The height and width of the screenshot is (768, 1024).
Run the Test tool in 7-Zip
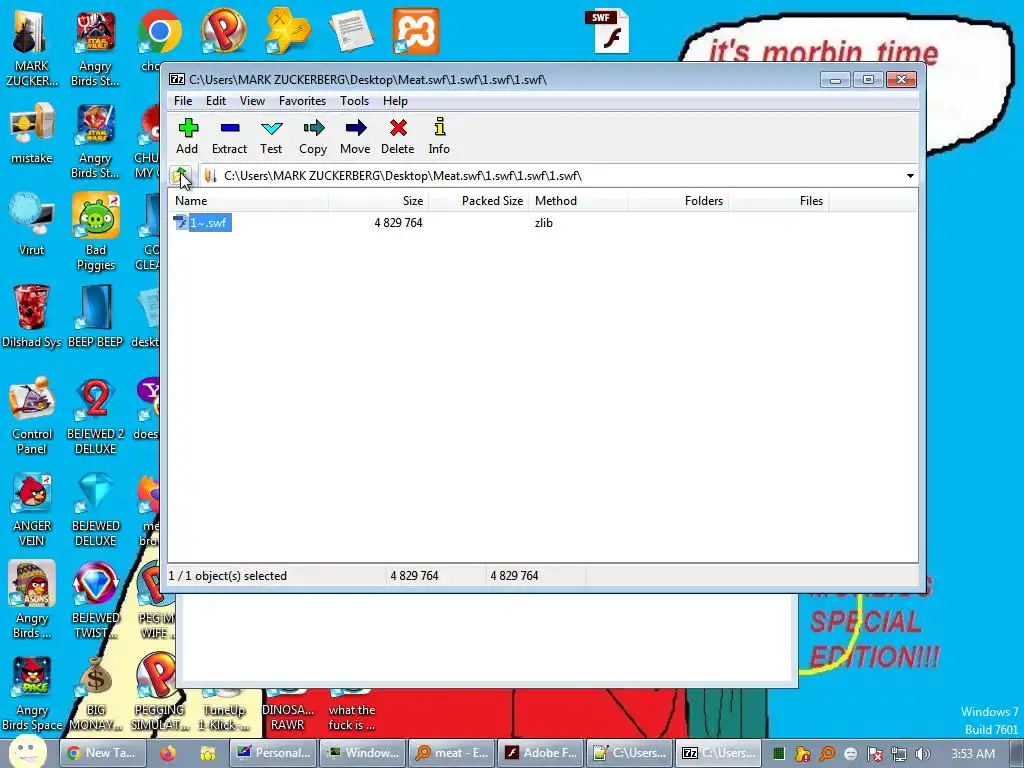click(271, 136)
